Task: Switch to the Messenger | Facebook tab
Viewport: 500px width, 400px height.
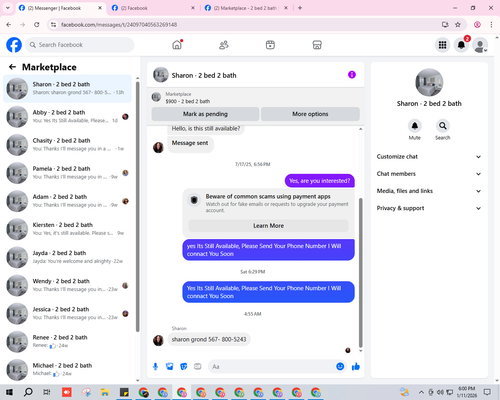Action: [x=60, y=8]
